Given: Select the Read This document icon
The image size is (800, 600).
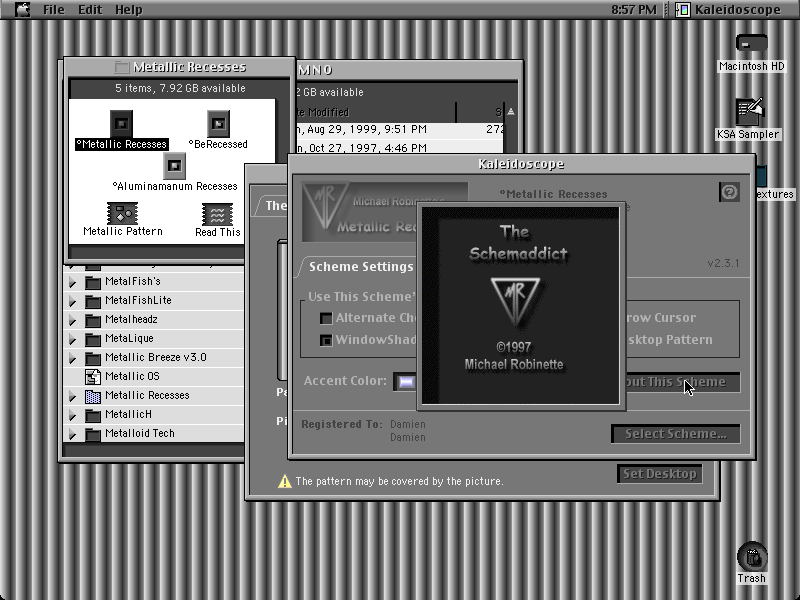Looking at the screenshot, I should (217, 214).
